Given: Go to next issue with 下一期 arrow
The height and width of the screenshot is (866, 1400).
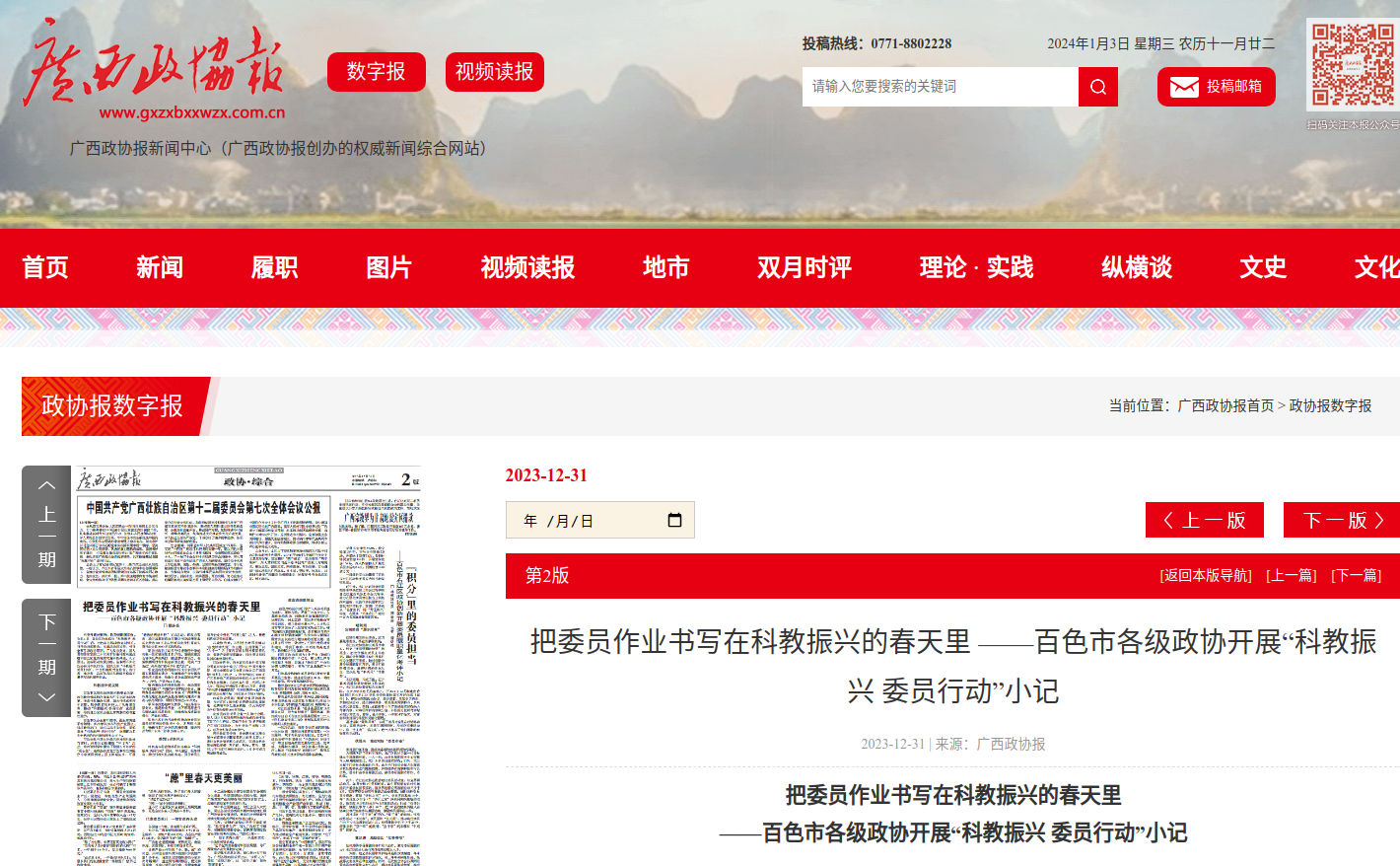Looking at the screenshot, I should click(x=46, y=658).
